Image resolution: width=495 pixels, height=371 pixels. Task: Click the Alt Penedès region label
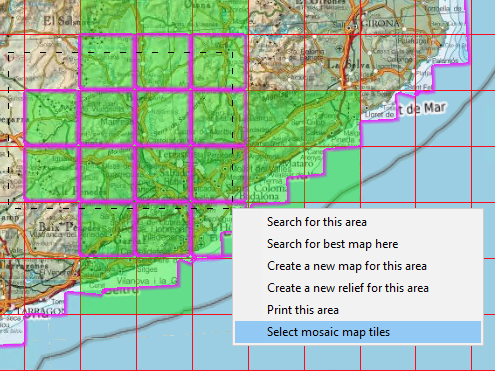[x=79, y=191]
